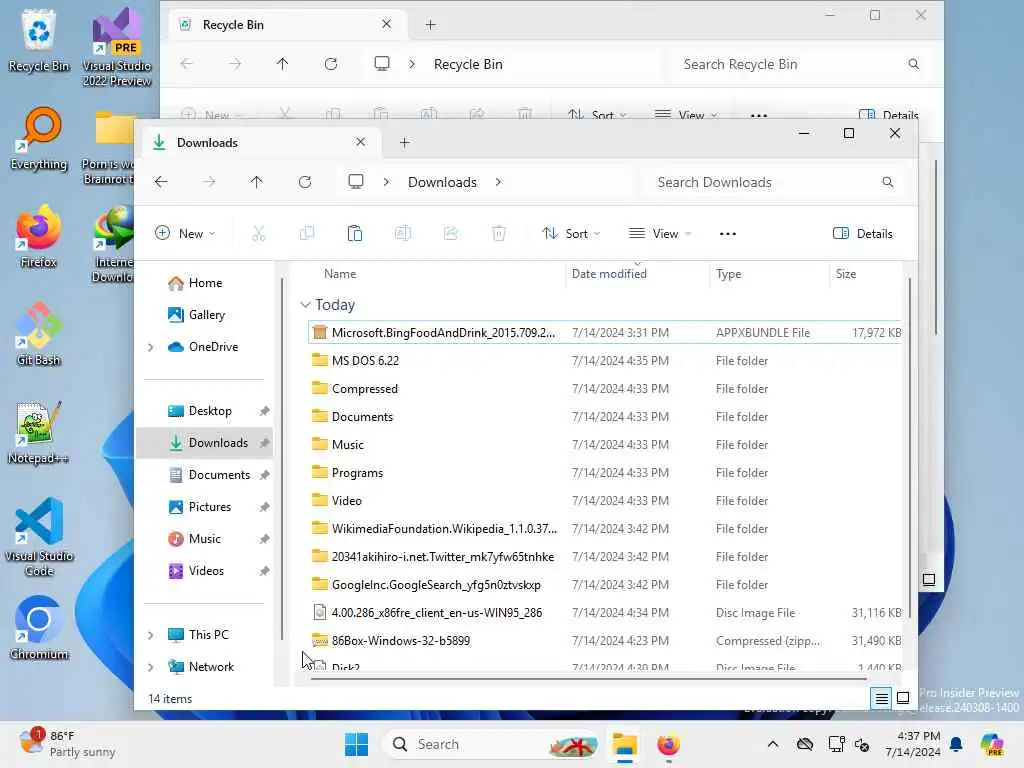Click the Share icon in Downloads toolbar
The image size is (1024, 768).
451,233
